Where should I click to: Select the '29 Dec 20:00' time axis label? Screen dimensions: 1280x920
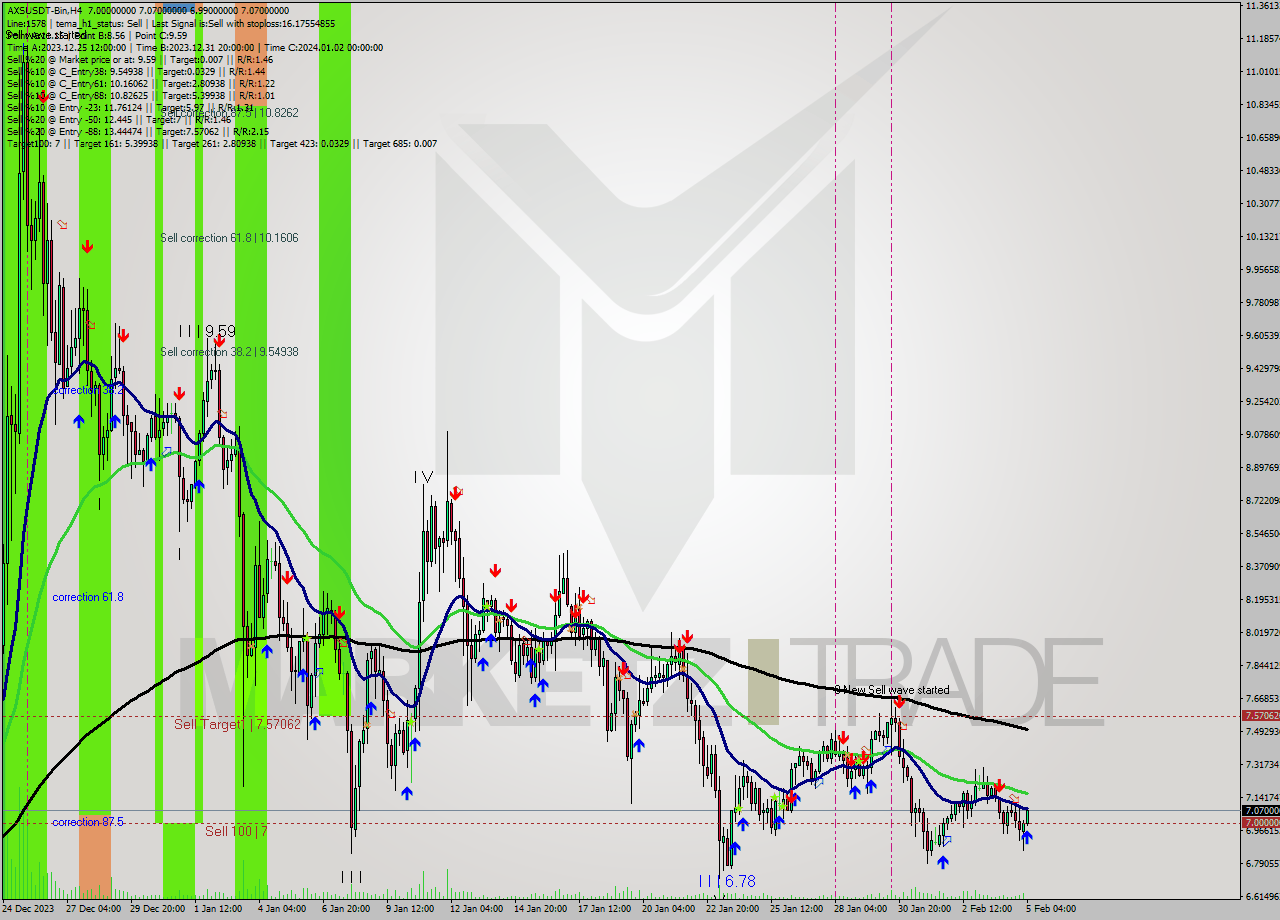point(158,909)
